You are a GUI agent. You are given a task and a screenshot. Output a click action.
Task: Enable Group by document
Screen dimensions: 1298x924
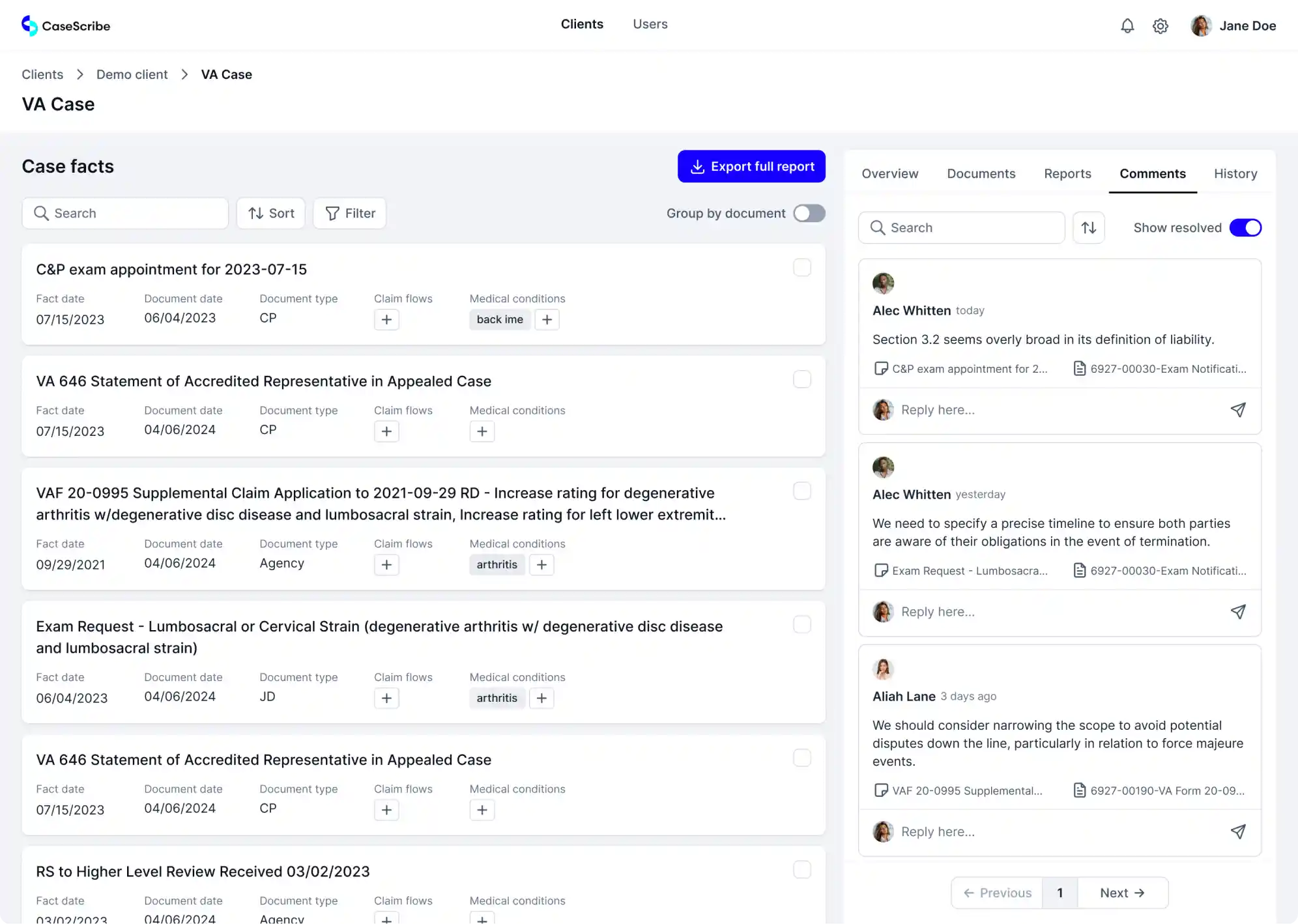pyautogui.click(x=809, y=213)
